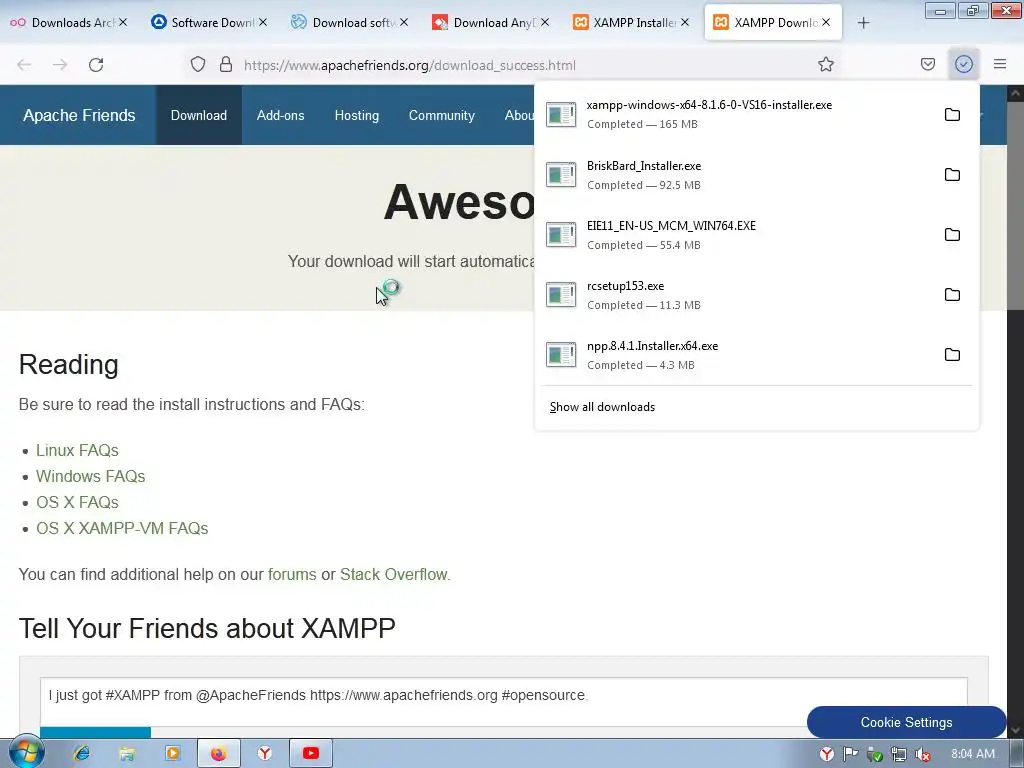Click the XAMPP tweet text box
Screen dimensions: 1024x768
point(504,702)
